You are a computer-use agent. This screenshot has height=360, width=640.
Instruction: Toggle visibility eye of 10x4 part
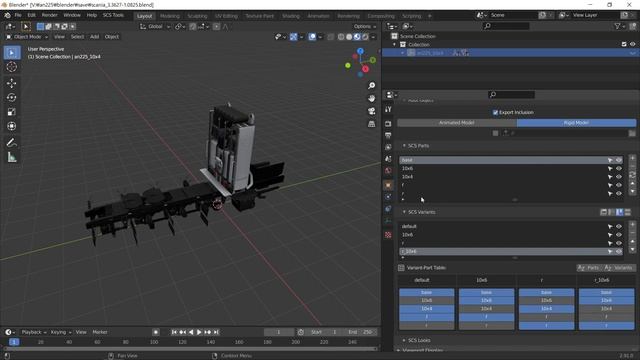[x=619, y=177]
